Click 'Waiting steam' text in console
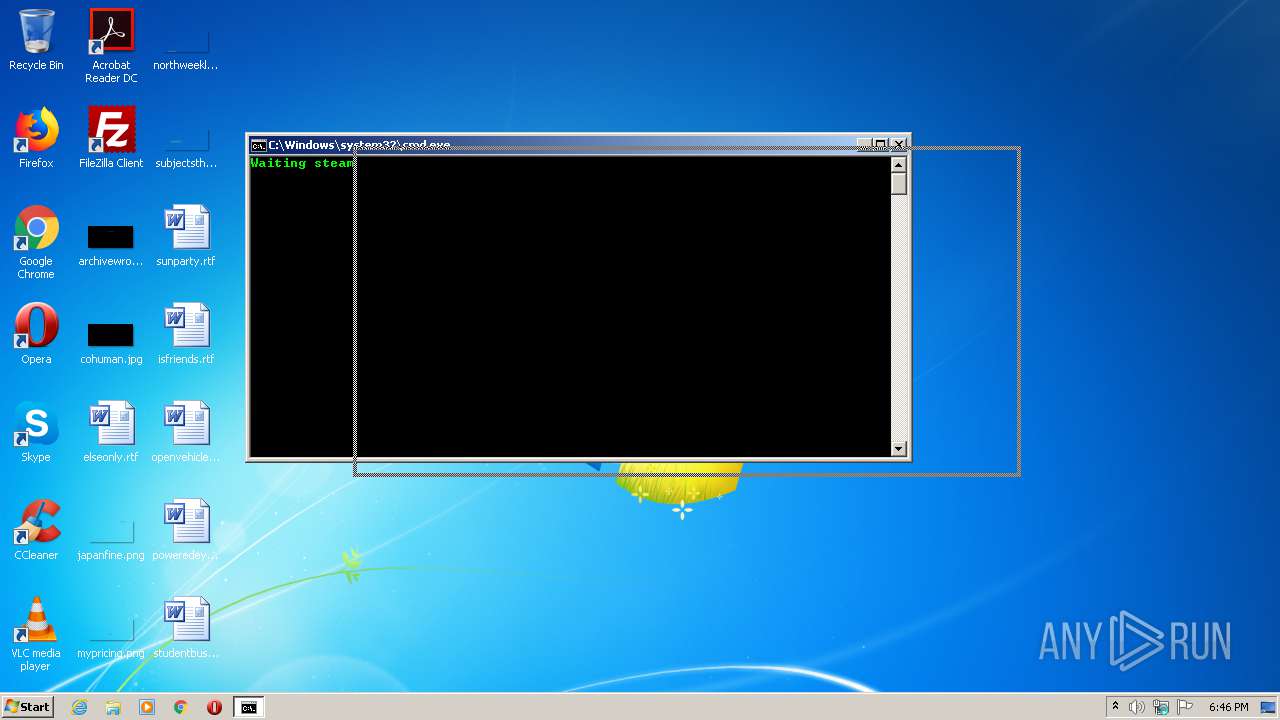1280x720 pixels. (x=302, y=163)
